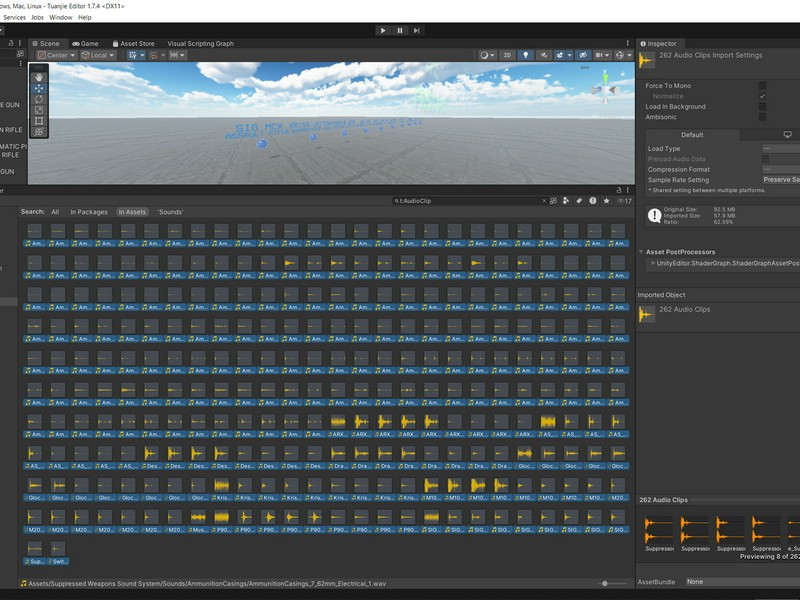This screenshot has height=600, width=800.
Task: Open the shading draw mode dropdown
Action: tap(487, 55)
